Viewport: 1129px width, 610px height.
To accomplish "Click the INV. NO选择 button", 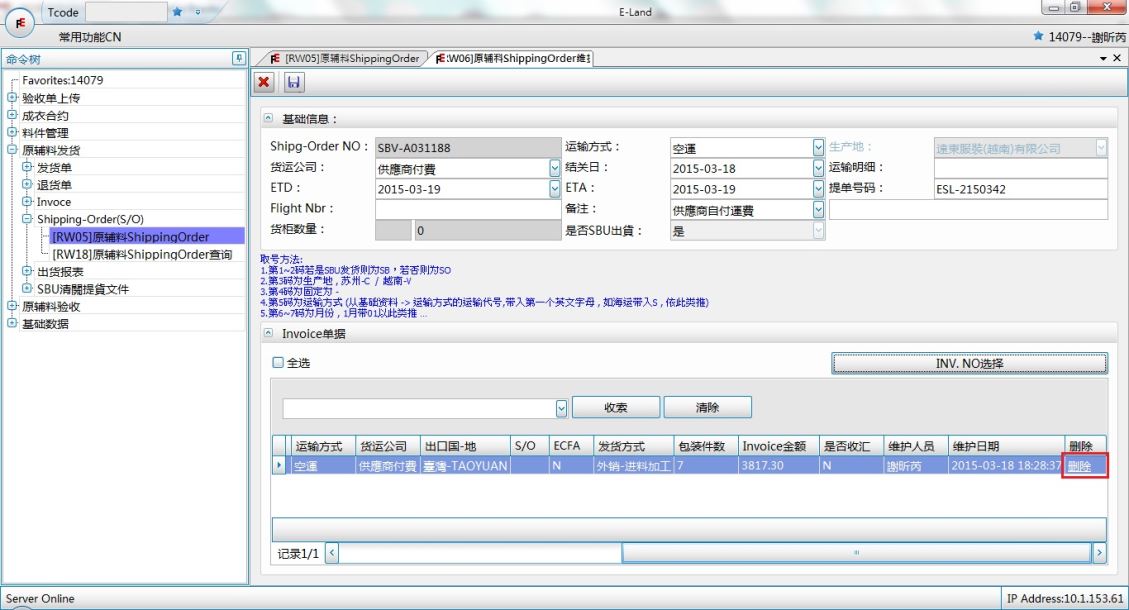I will pyautogui.click(x=968, y=363).
